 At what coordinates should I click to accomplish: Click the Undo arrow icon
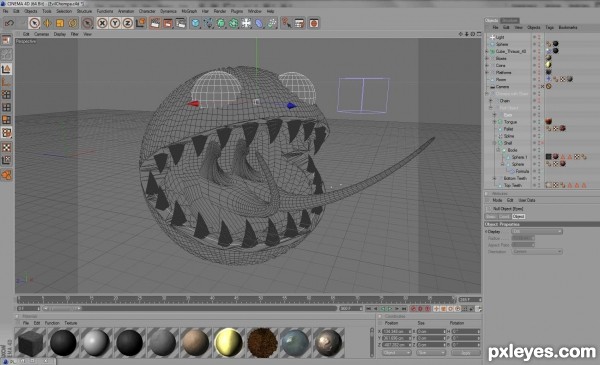coord(9,23)
